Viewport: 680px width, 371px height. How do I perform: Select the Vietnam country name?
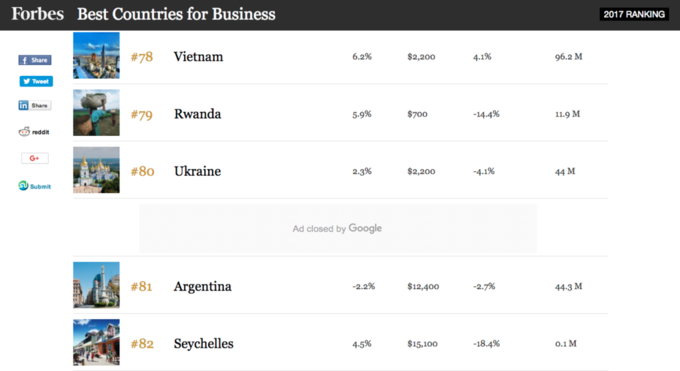[x=199, y=57]
